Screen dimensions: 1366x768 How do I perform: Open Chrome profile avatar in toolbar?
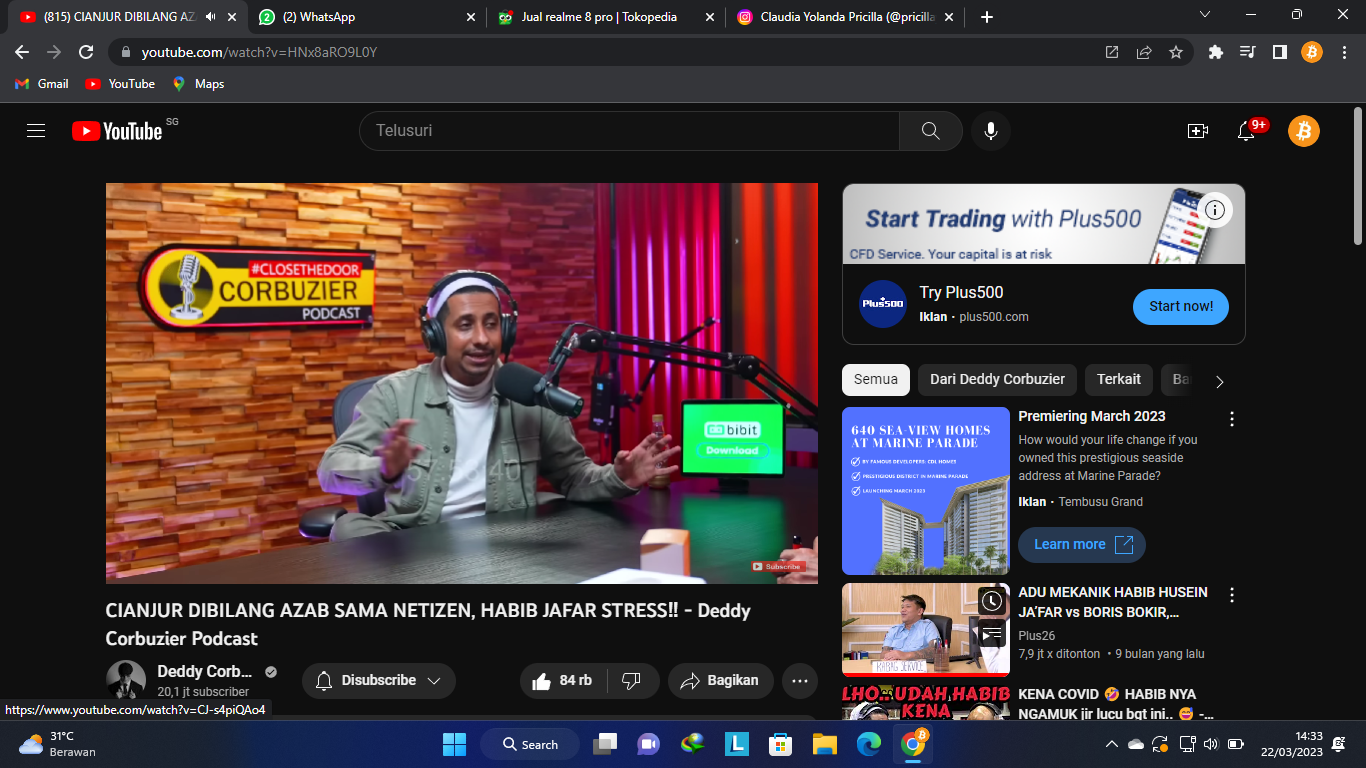1312,52
